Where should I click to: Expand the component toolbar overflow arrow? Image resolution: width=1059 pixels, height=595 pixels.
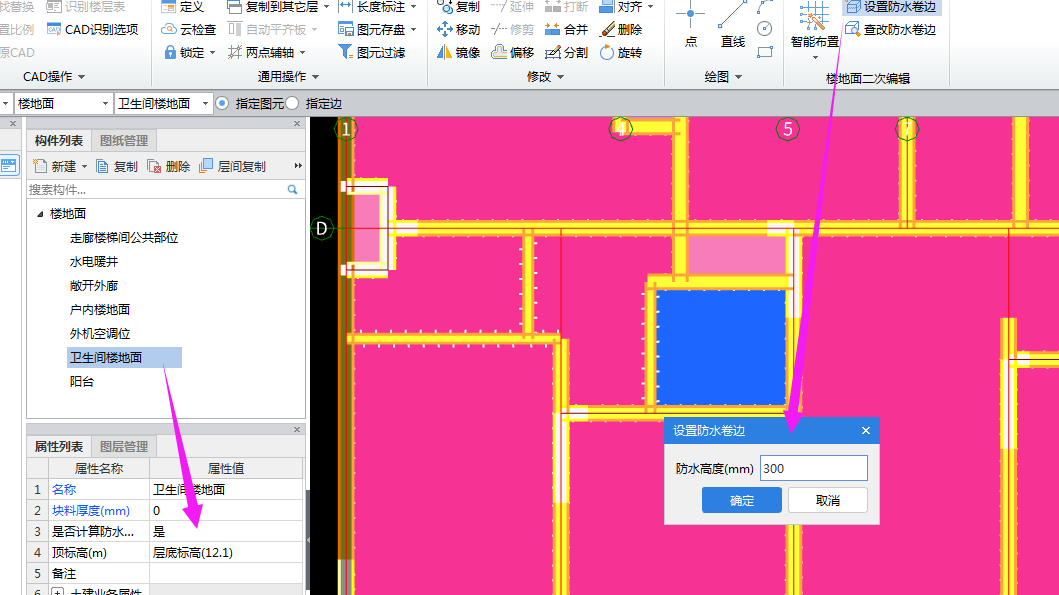tap(298, 166)
